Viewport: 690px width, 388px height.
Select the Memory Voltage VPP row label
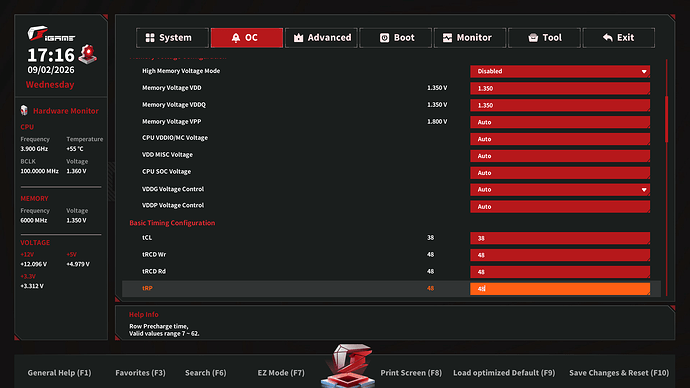(171, 121)
